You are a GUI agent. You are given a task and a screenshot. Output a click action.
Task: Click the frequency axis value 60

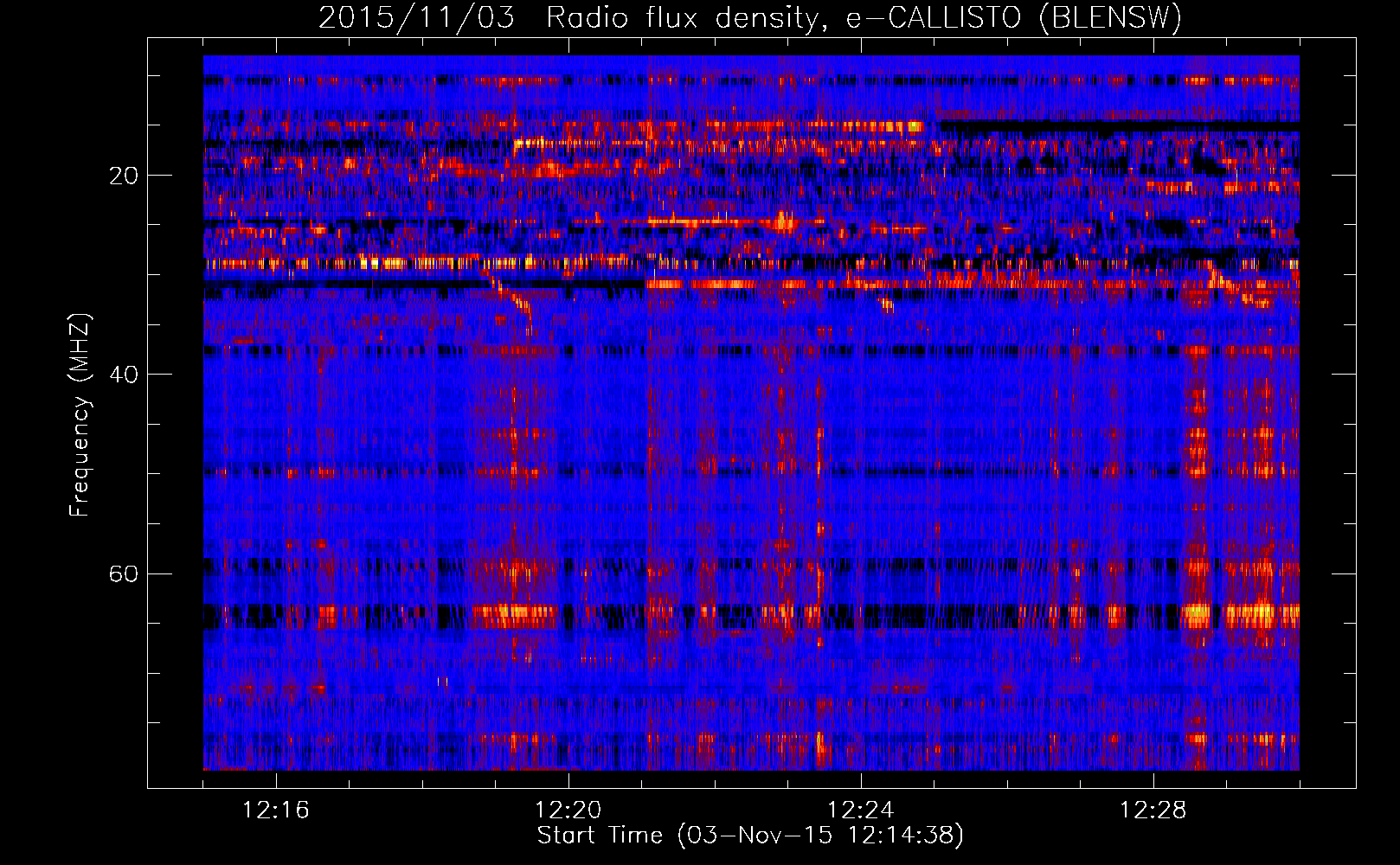pyautogui.click(x=124, y=574)
